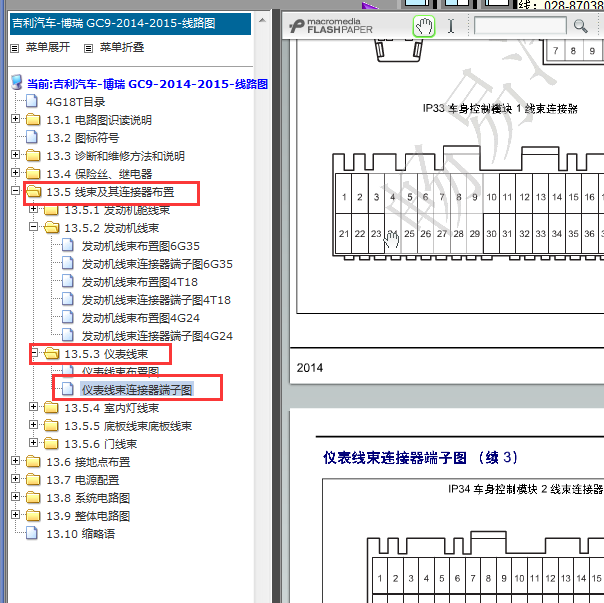Screen dimensions: 604x603
Task: Click the page icon of 13.10 缩略语
Action: [32, 533]
